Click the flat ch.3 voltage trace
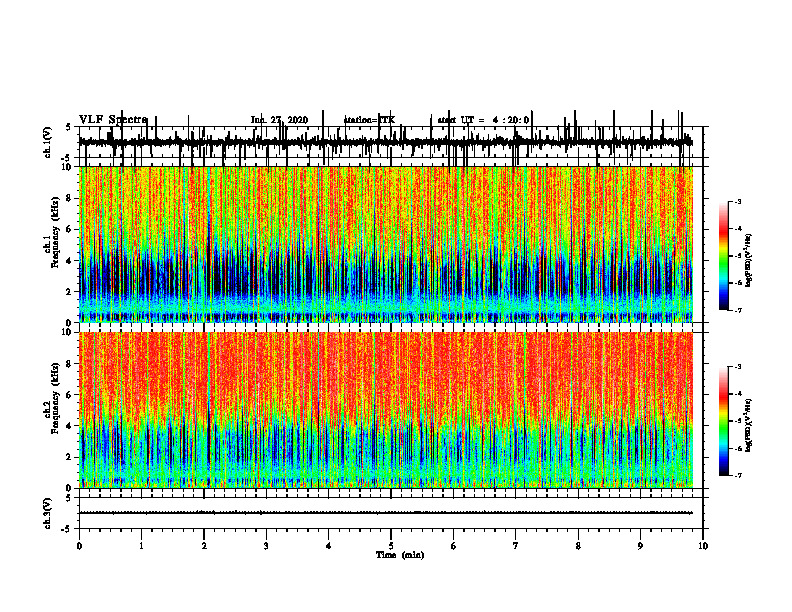Screen dimensions: 792x612 point(385,513)
